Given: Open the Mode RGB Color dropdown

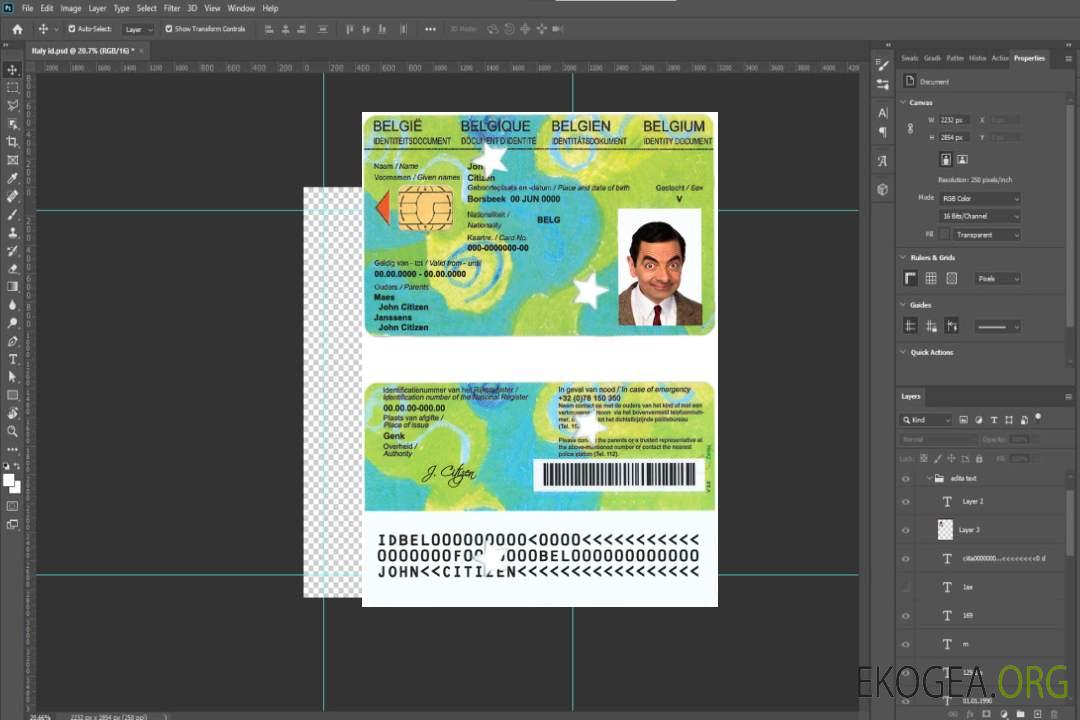Looking at the screenshot, I should pyautogui.click(x=979, y=198).
